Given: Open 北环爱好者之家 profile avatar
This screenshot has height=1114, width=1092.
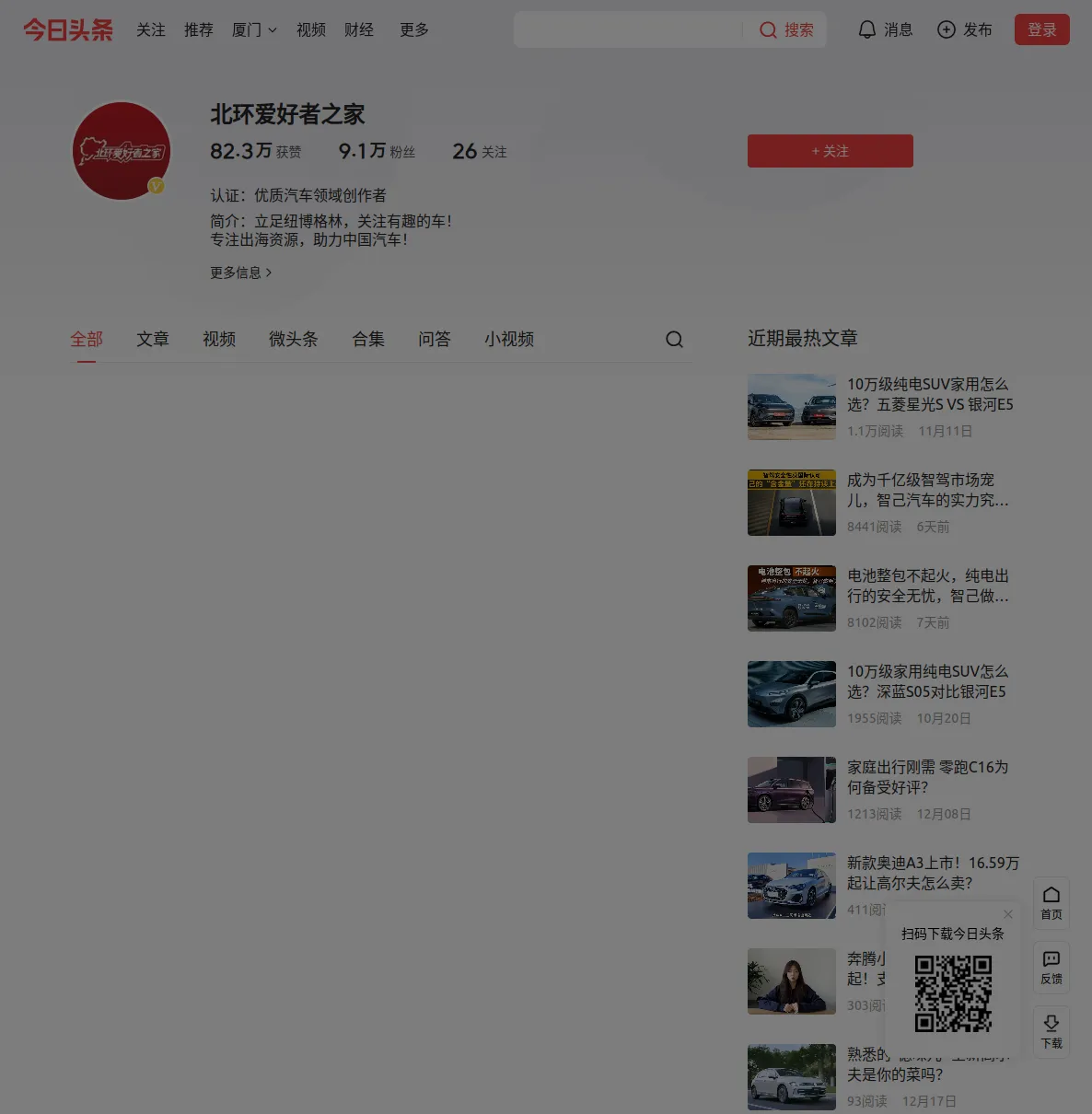Looking at the screenshot, I should [x=122, y=151].
